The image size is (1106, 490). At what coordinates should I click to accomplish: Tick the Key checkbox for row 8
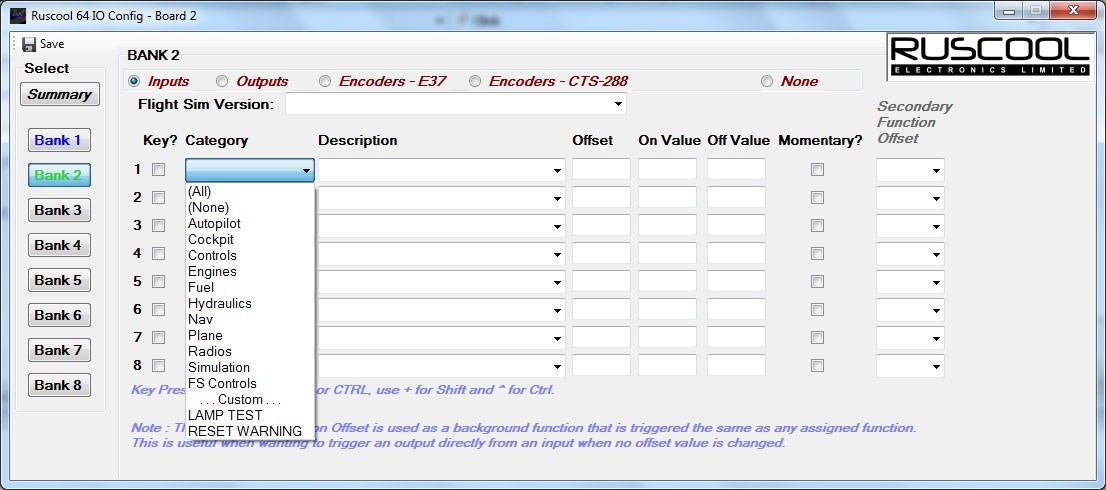159,366
